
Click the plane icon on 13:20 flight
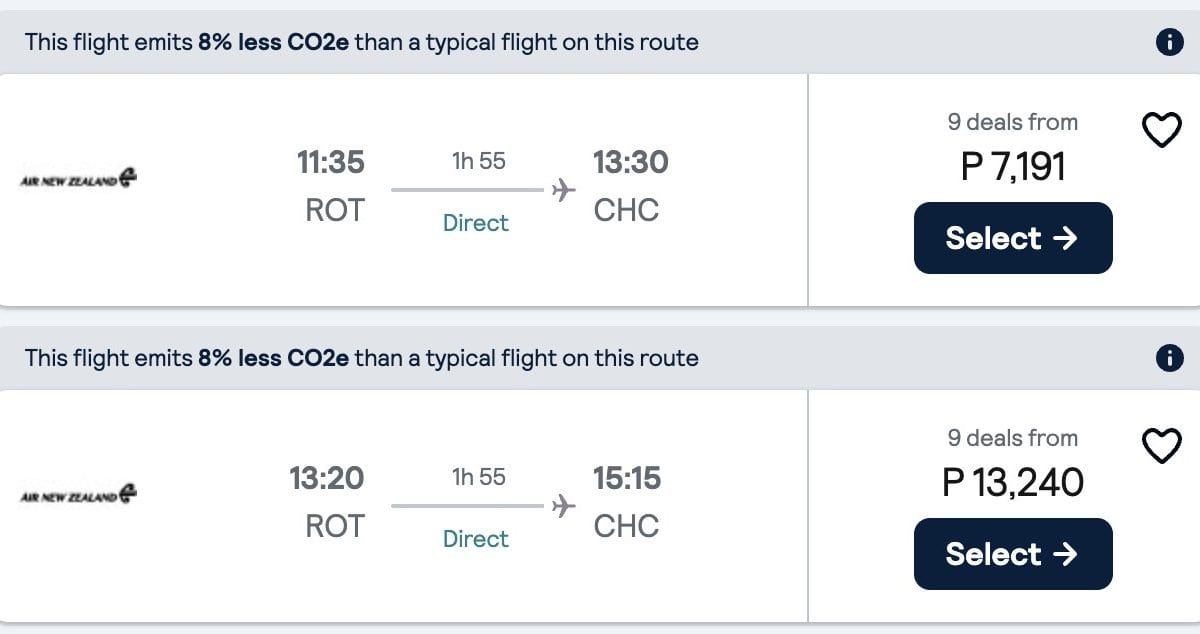tap(564, 505)
